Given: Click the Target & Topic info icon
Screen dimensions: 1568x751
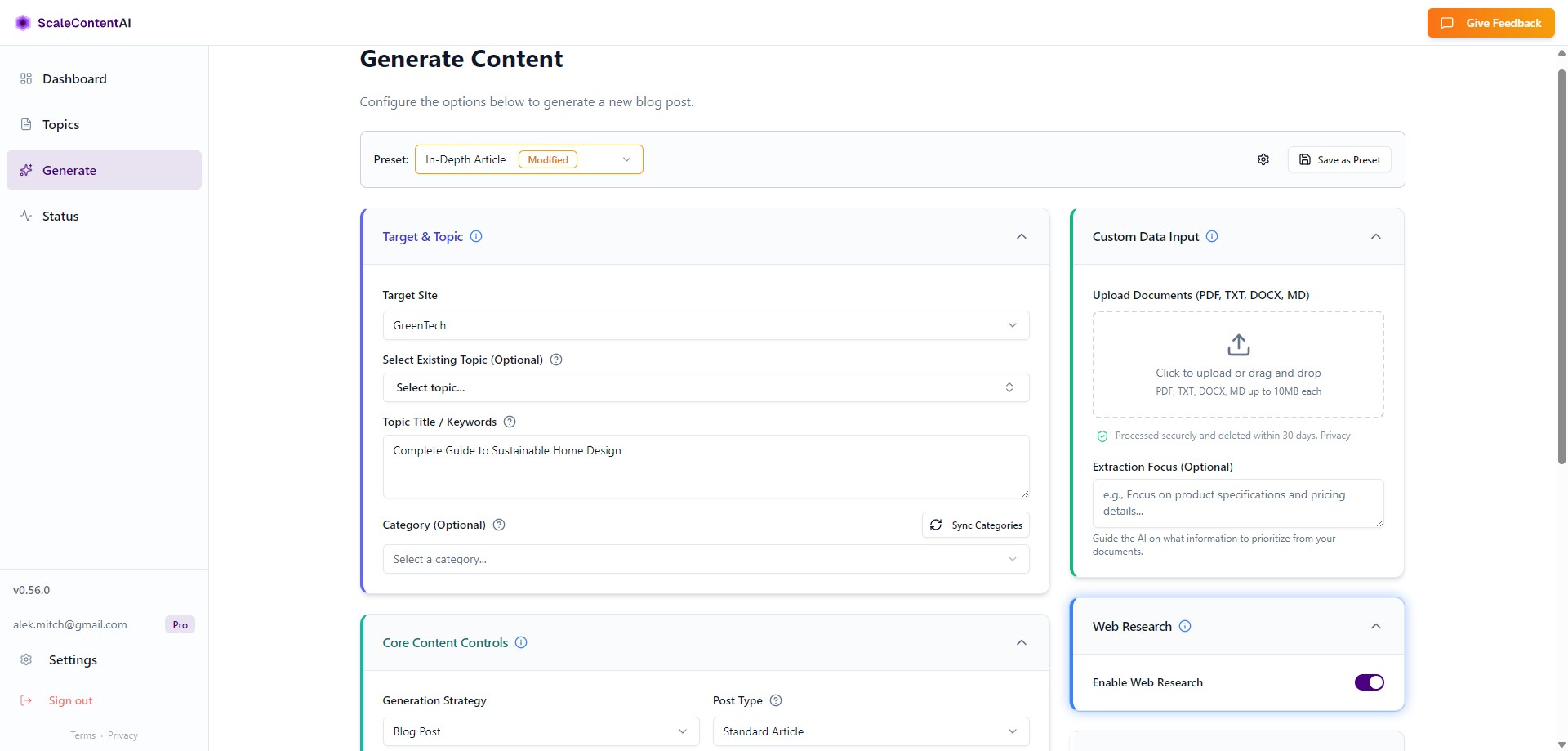Looking at the screenshot, I should pyautogui.click(x=476, y=236).
